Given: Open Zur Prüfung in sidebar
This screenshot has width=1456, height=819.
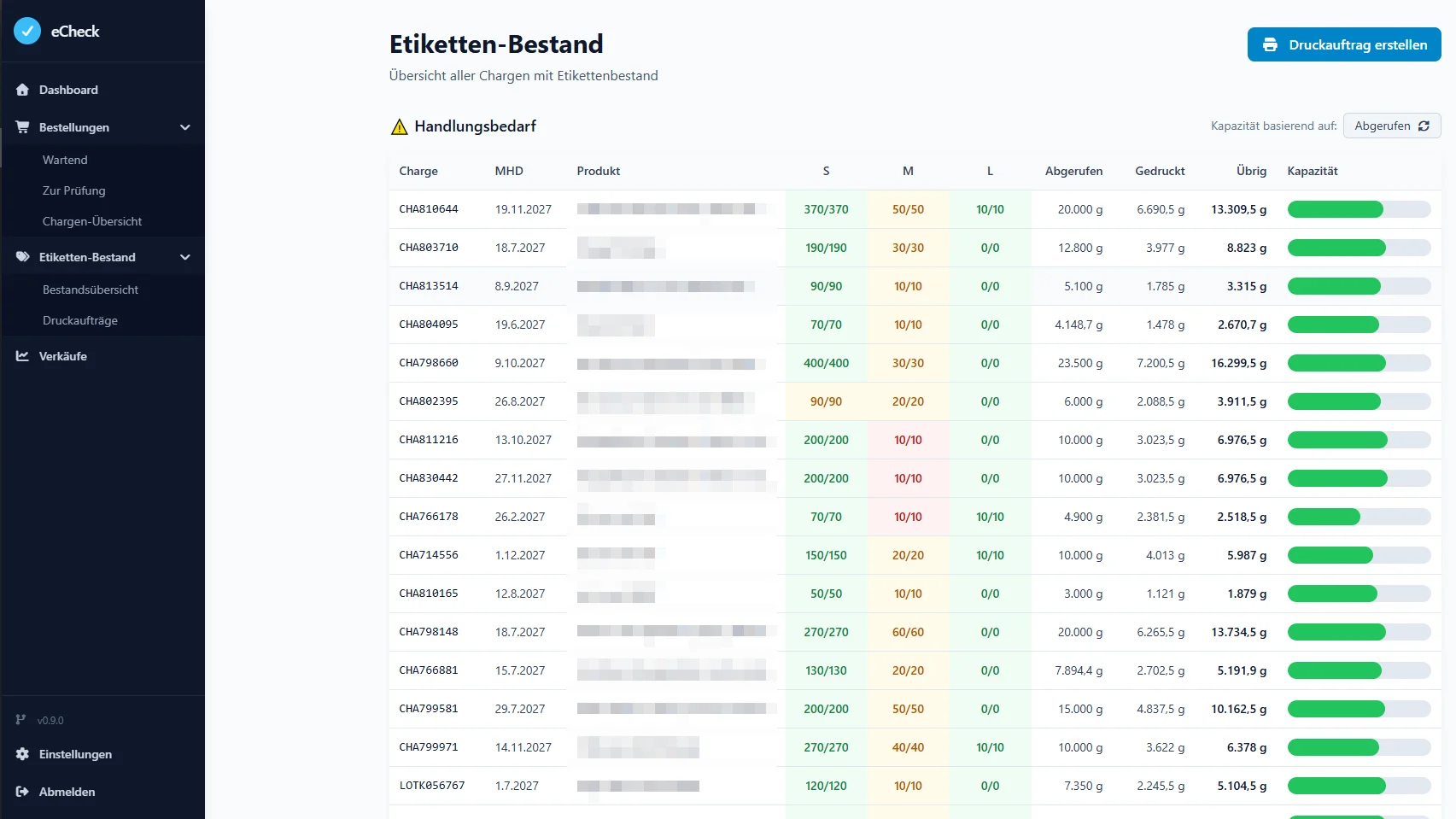Looking at the screenshot, I should coord(74,190).
